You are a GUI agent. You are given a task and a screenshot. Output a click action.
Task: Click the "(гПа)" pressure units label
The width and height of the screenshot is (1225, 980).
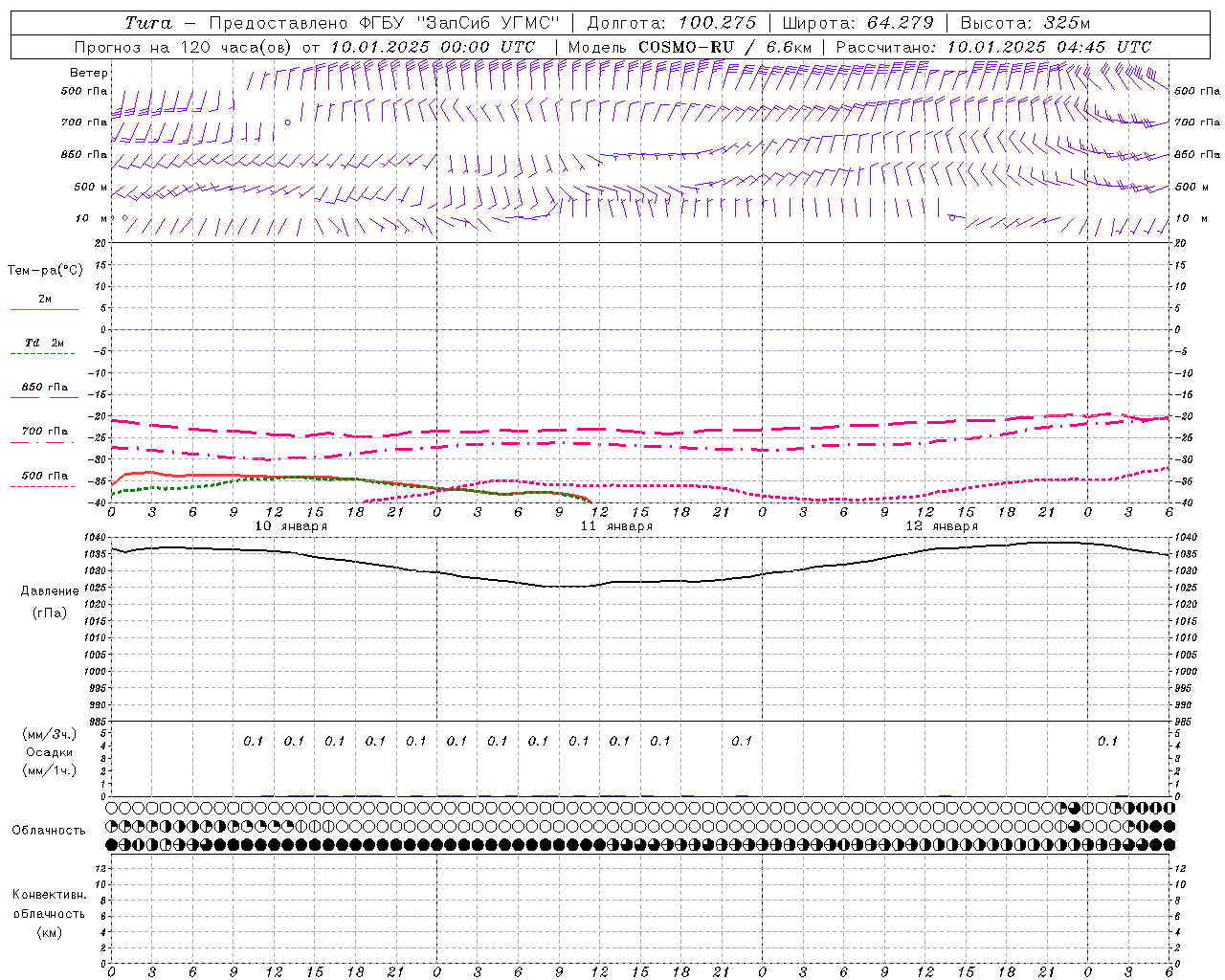coord(50,613)
